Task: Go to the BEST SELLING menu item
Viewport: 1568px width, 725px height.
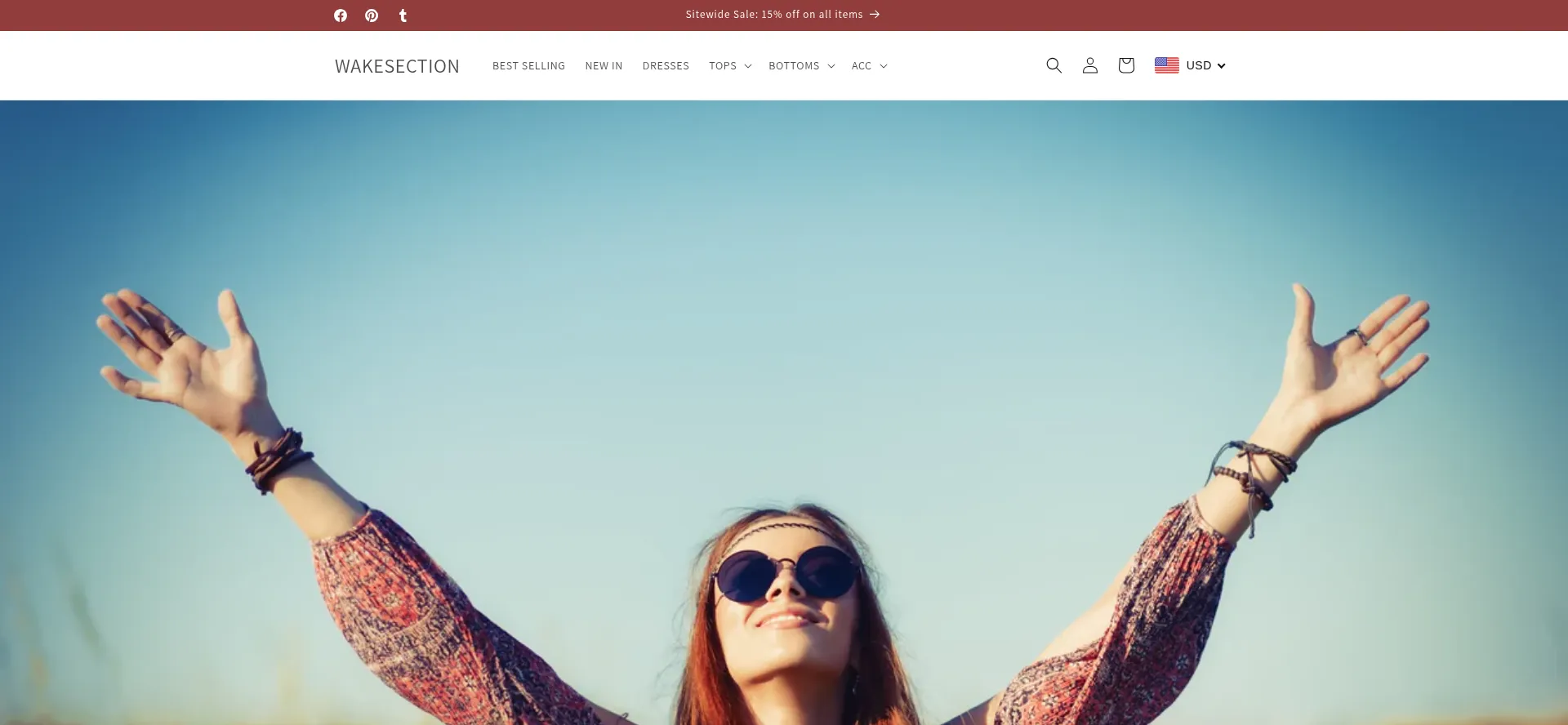Action: (x=528, y=66)
